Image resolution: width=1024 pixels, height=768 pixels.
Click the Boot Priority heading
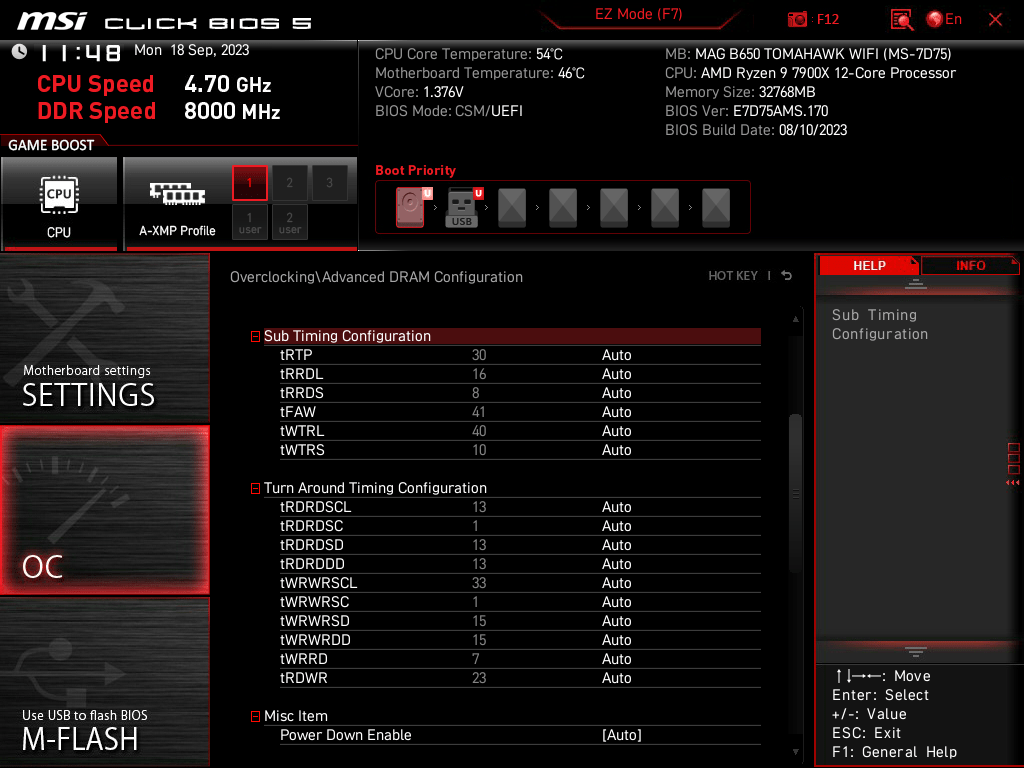click(415, 170)
